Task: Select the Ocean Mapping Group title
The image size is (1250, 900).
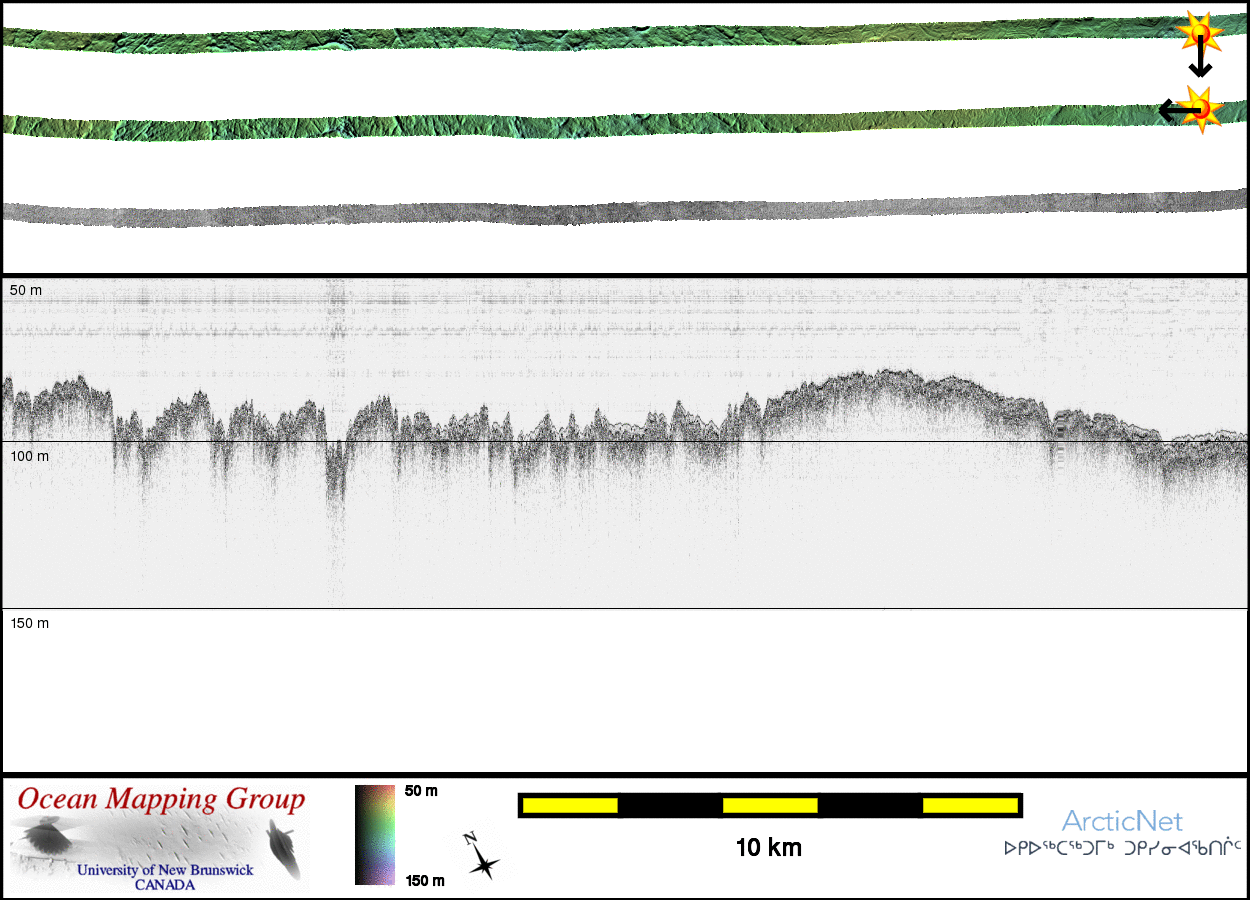Action: (x=161, y=799)
